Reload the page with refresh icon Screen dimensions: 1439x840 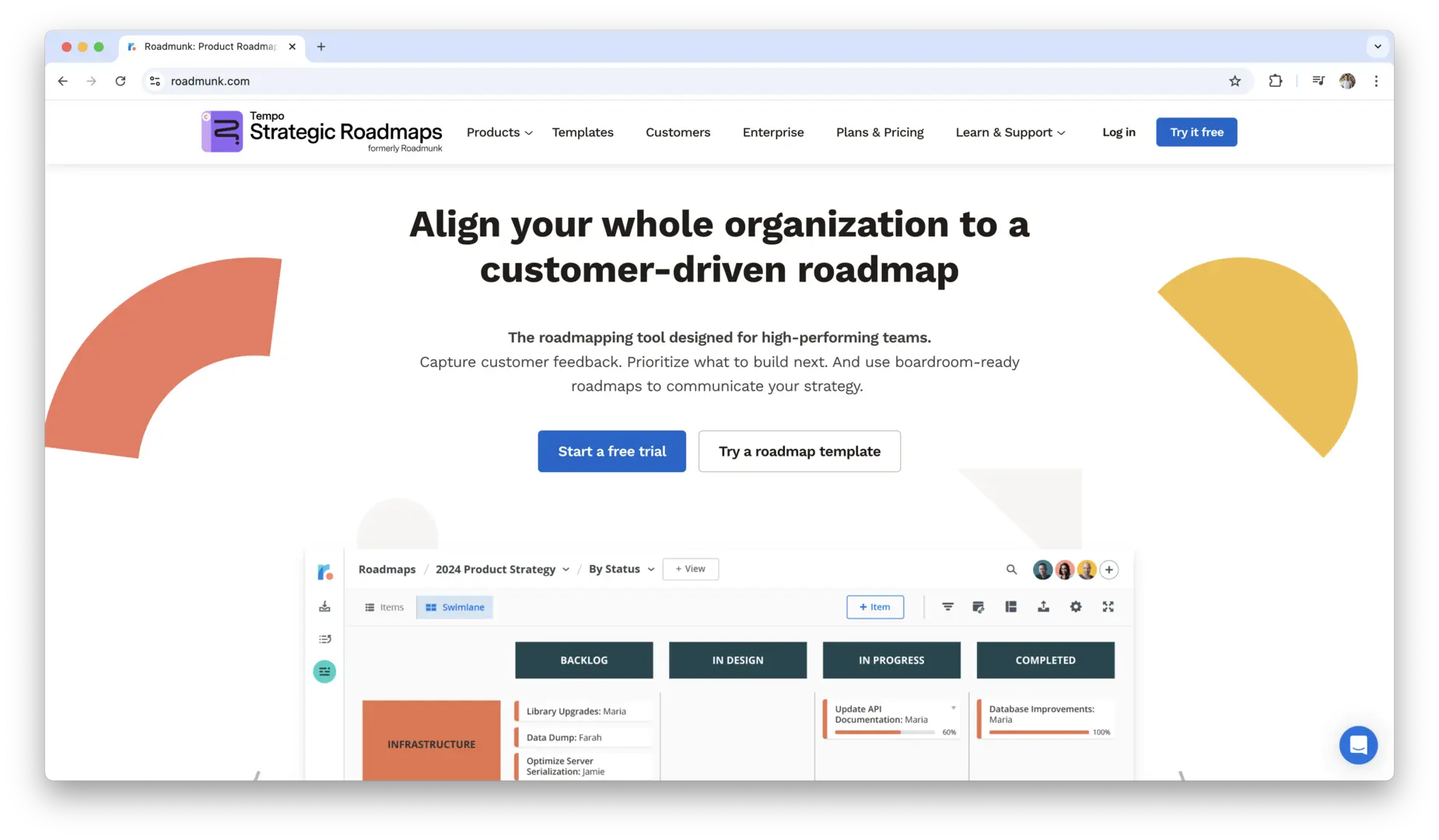(121, 81)
